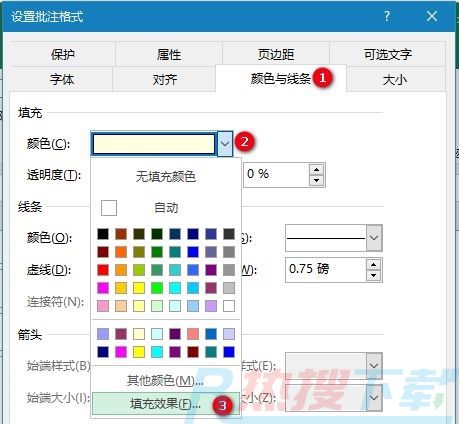
Task: Collapse the fill 颜色 dropdown arrow
Action: point(225,144)
